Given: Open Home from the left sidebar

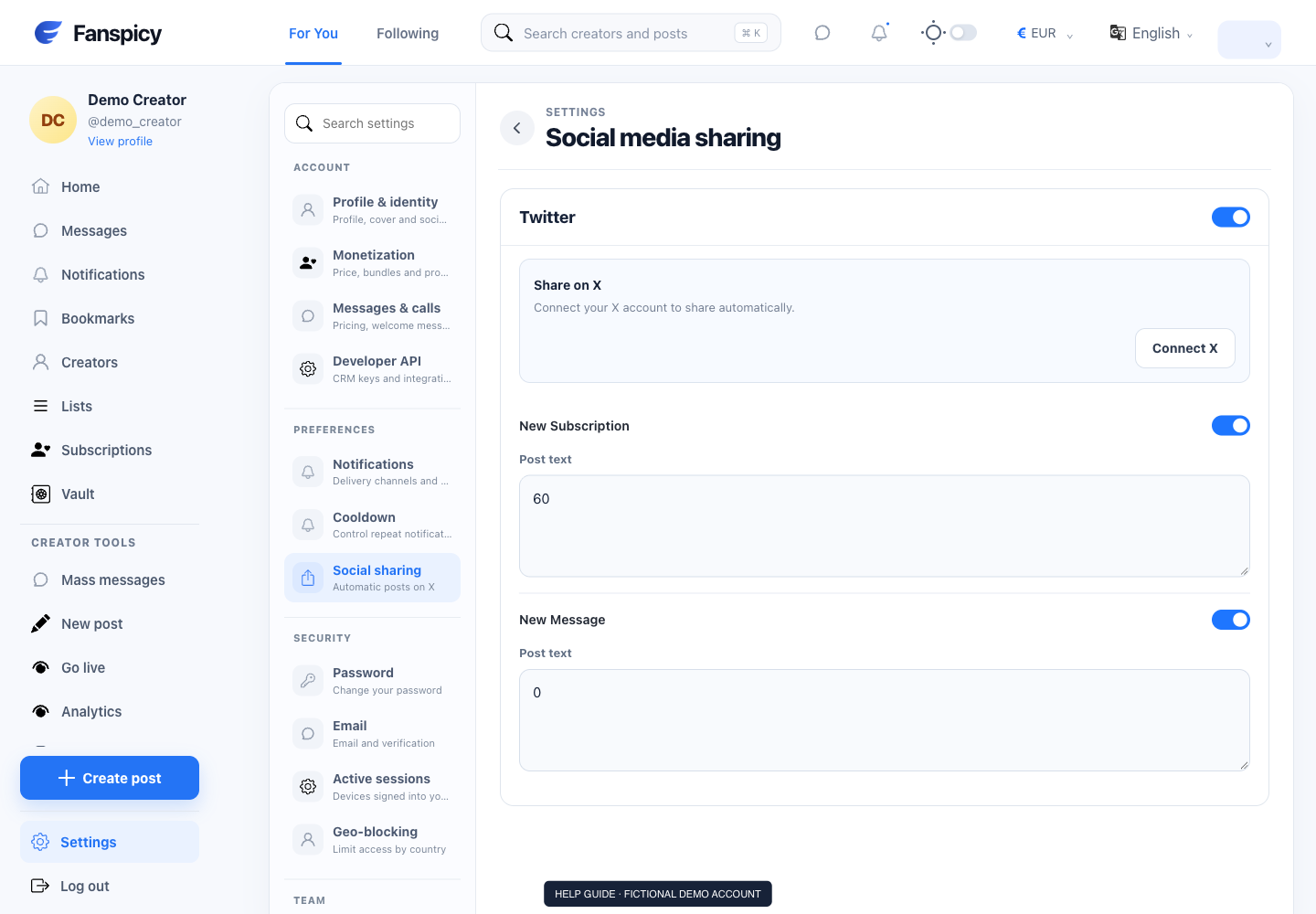Looking at the screenshot, I should (110, 186).
